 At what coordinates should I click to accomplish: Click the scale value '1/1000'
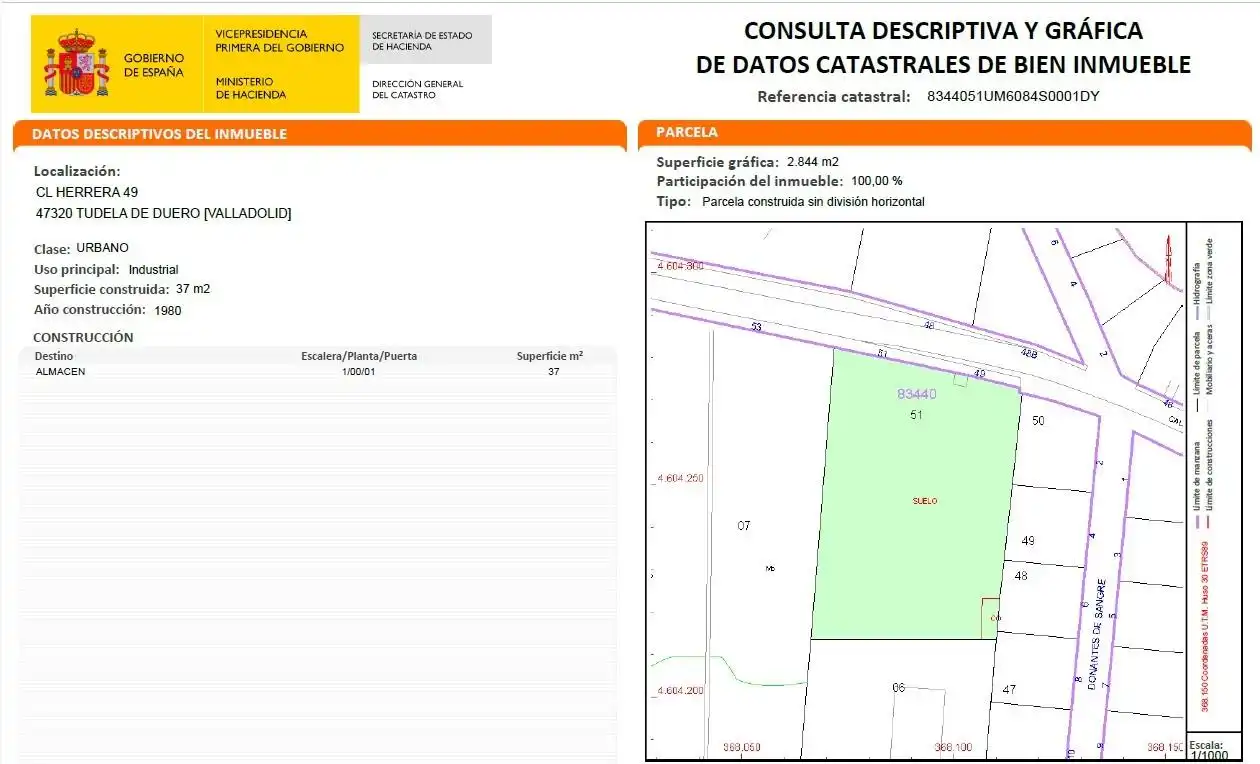(1207, 756)
